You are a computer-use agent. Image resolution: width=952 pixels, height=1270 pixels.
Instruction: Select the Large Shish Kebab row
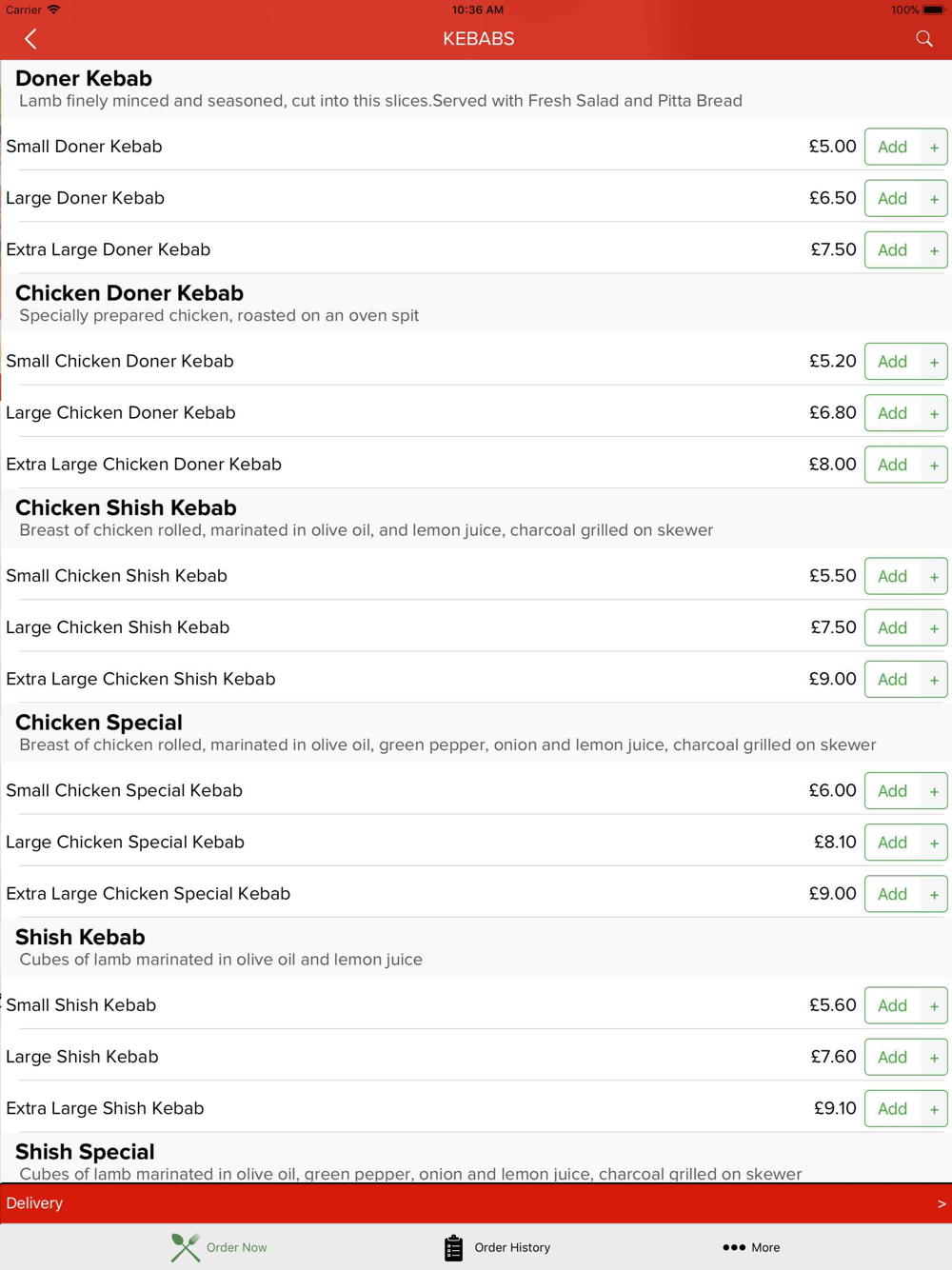(x=476, y=1057)
